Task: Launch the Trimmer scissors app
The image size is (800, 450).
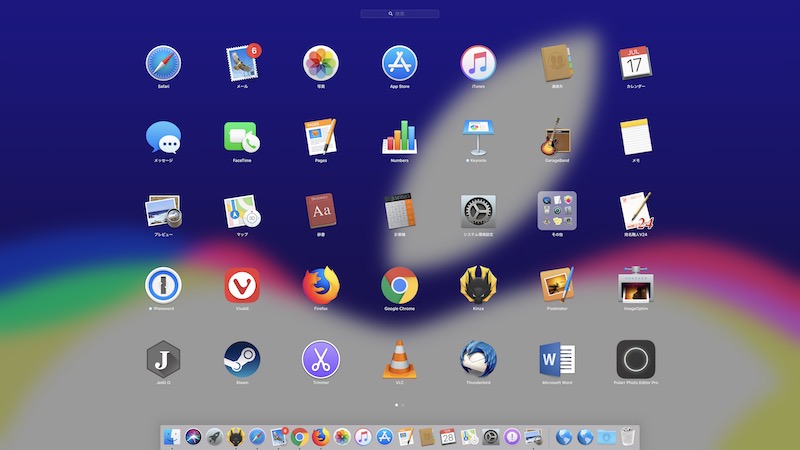Action: click(x=321, y=359)
